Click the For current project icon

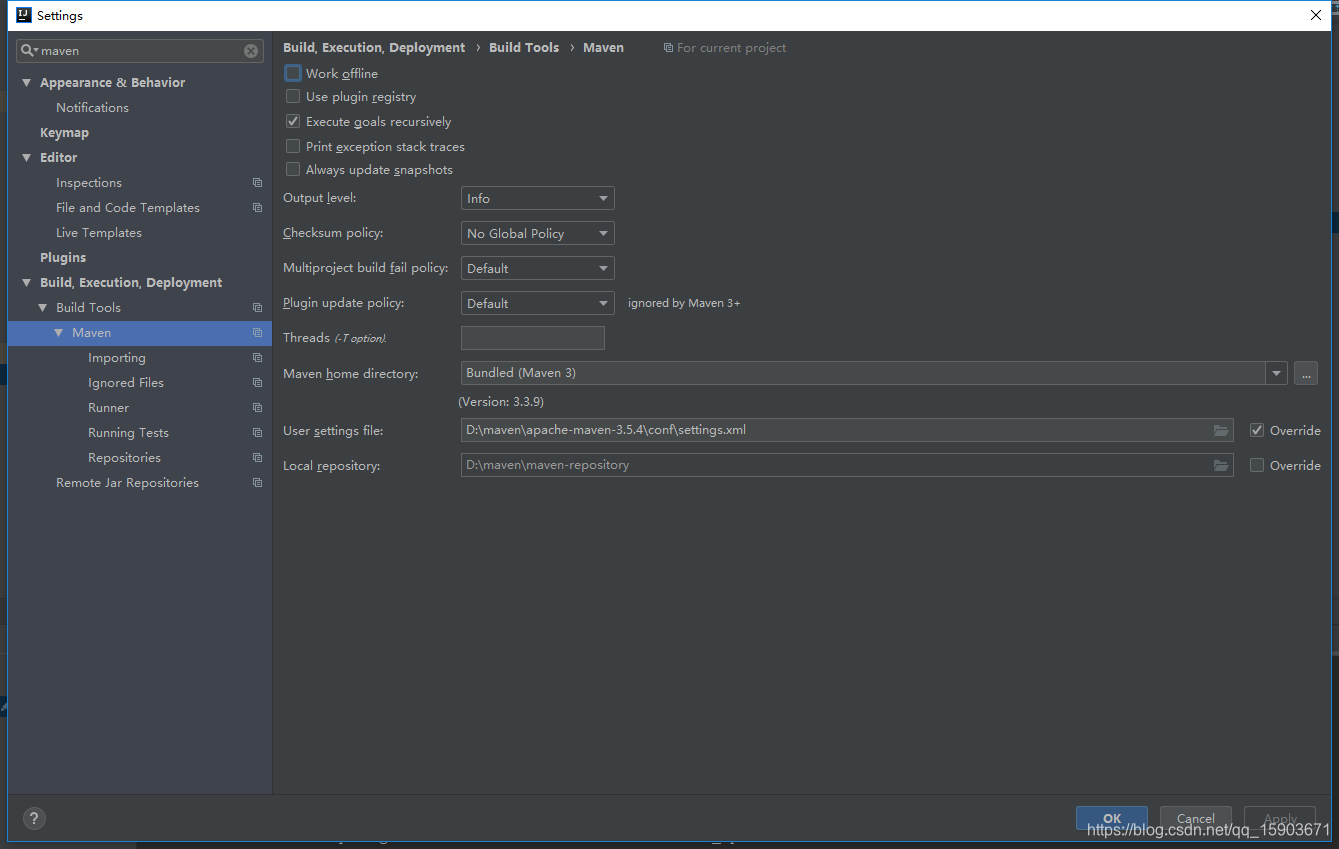tap(668, 48)
